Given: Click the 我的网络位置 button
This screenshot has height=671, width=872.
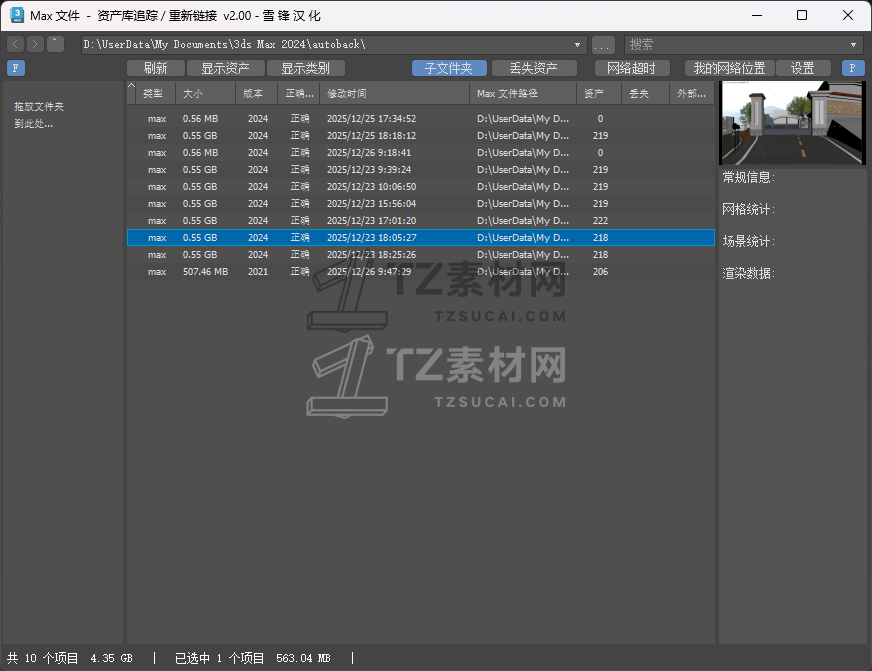Looking at the screenshot, I should point(730,68).
